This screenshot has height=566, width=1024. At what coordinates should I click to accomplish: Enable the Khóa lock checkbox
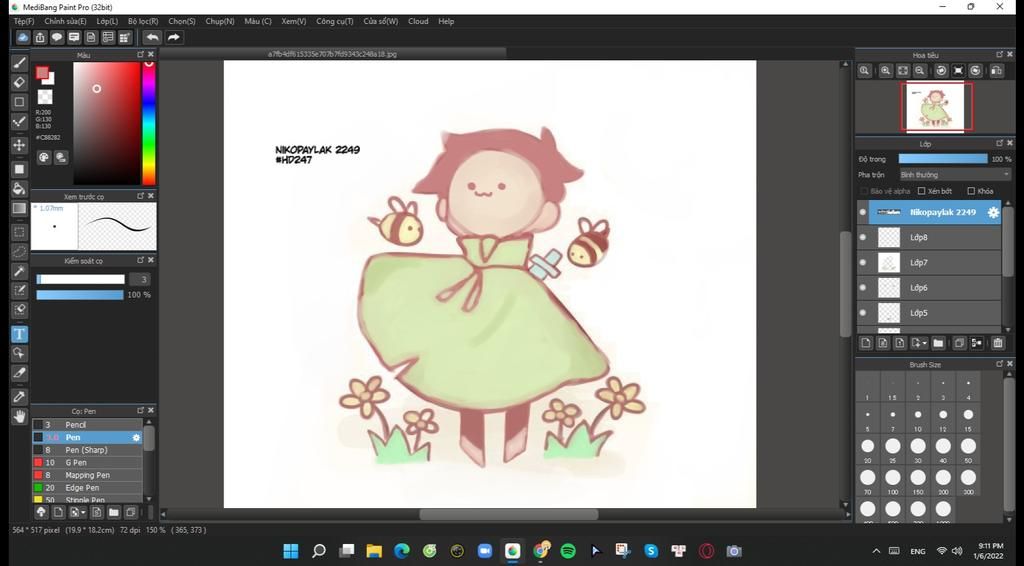pyautogui.click(x=971, y=191)
